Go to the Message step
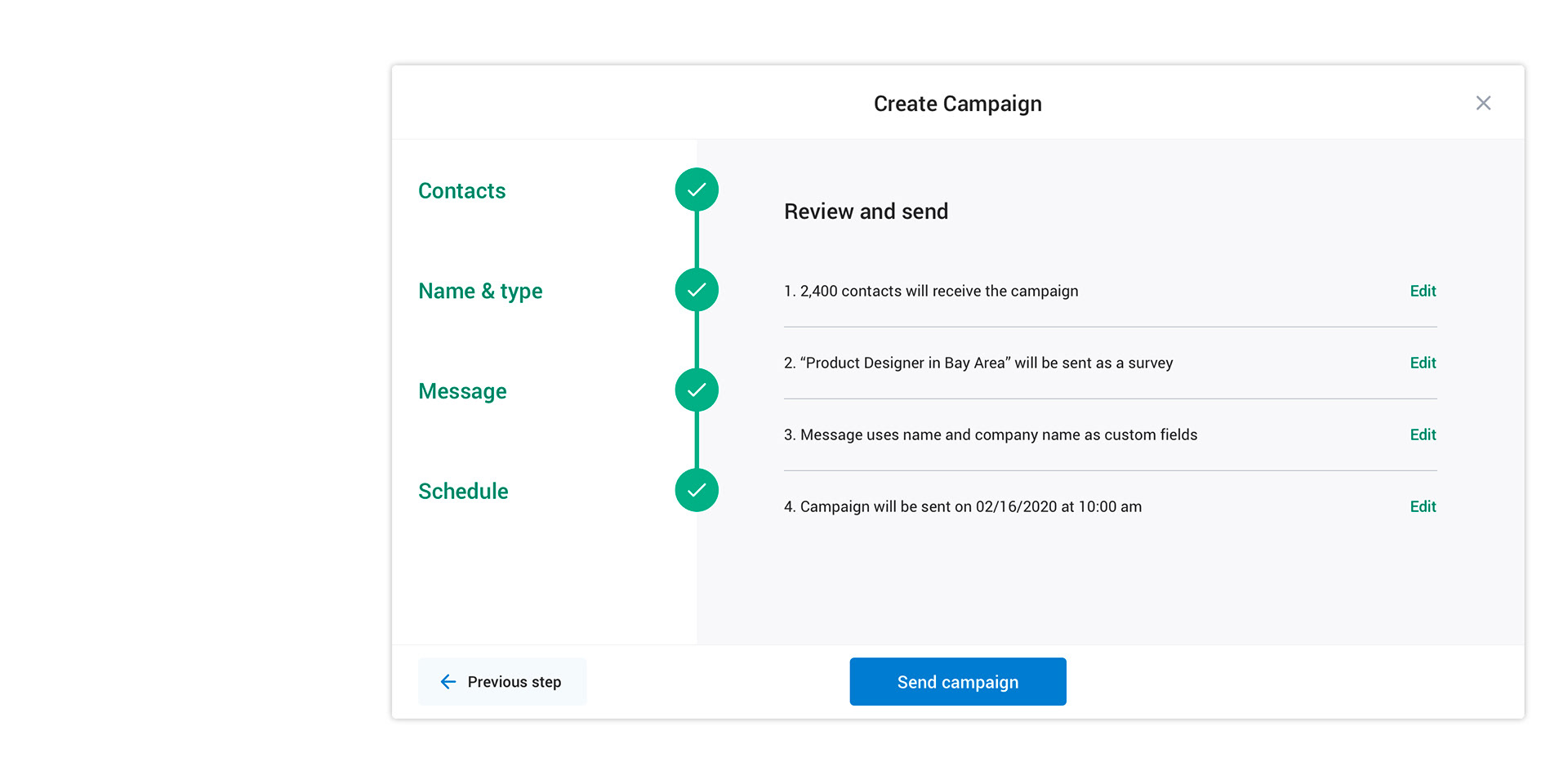The width and height of the screenshot is (1568, 784). (x=462, y=392)
